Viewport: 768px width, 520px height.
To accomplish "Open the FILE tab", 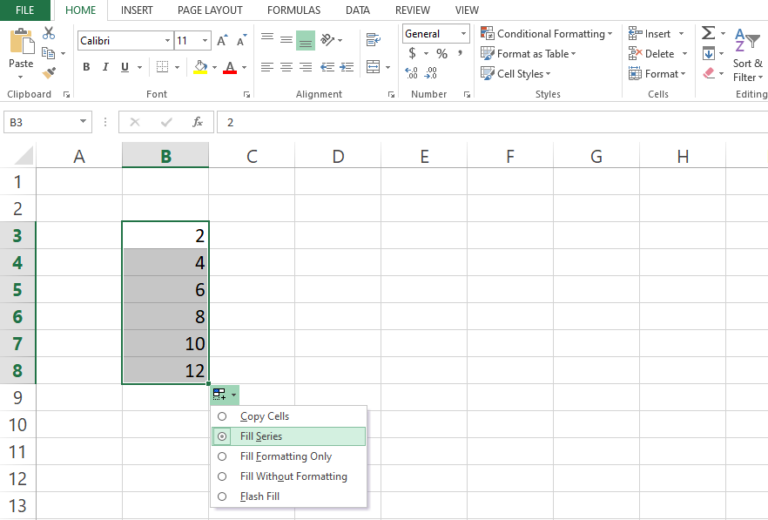I will tap(24, 10).
